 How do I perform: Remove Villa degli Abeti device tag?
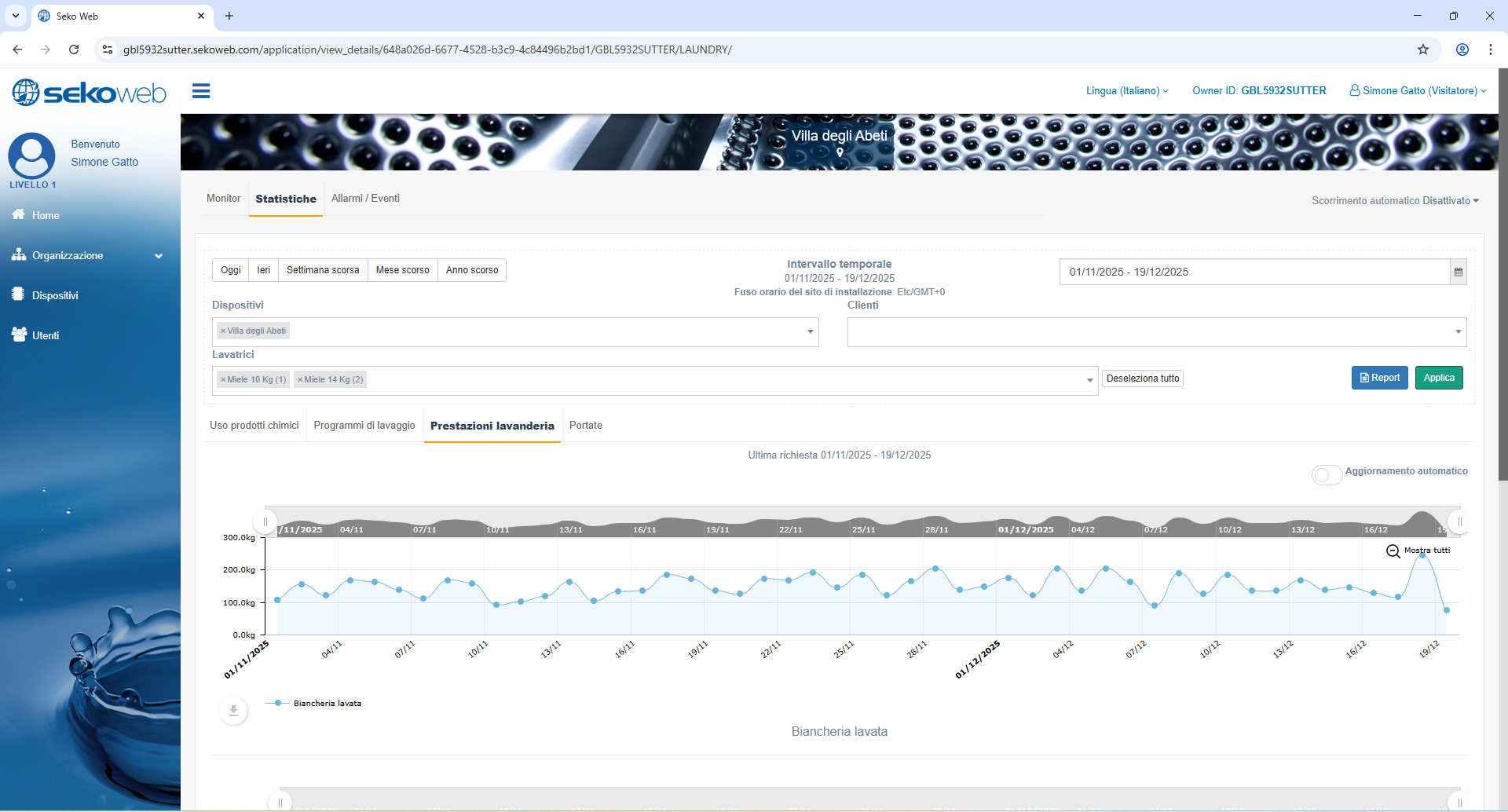pyautogui.click(x=223, y=331)
